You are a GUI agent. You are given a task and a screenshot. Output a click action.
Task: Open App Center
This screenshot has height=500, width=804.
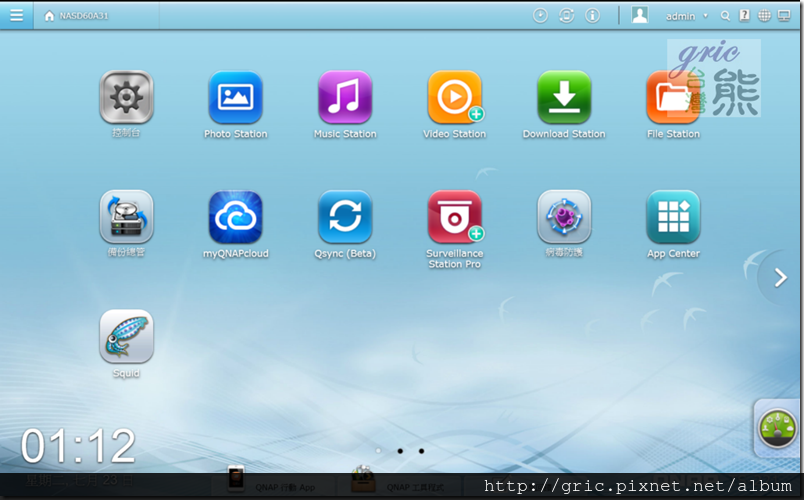(673, 216)
